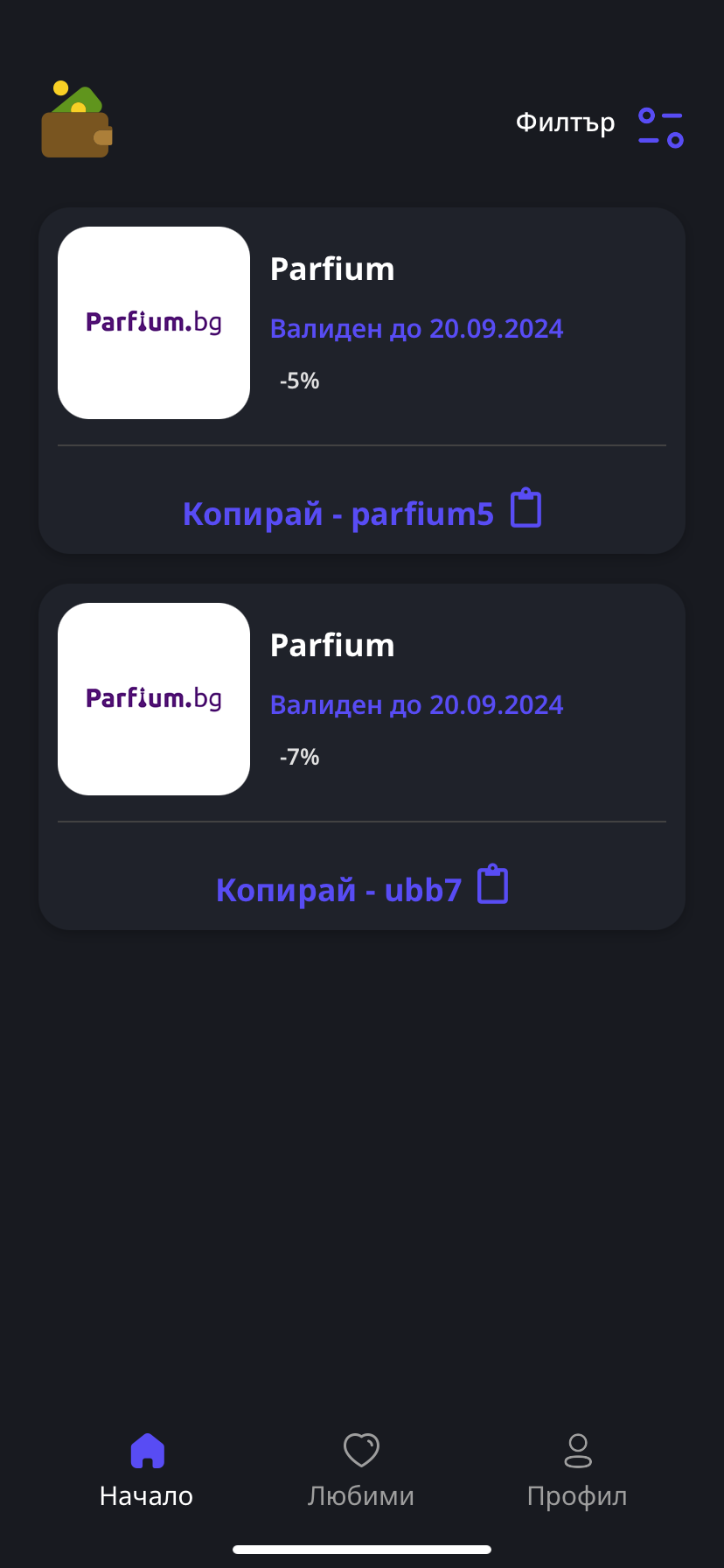The image size is (724, 1568).
Task: Select the Parfium title in -7% card
Action: 332,646
